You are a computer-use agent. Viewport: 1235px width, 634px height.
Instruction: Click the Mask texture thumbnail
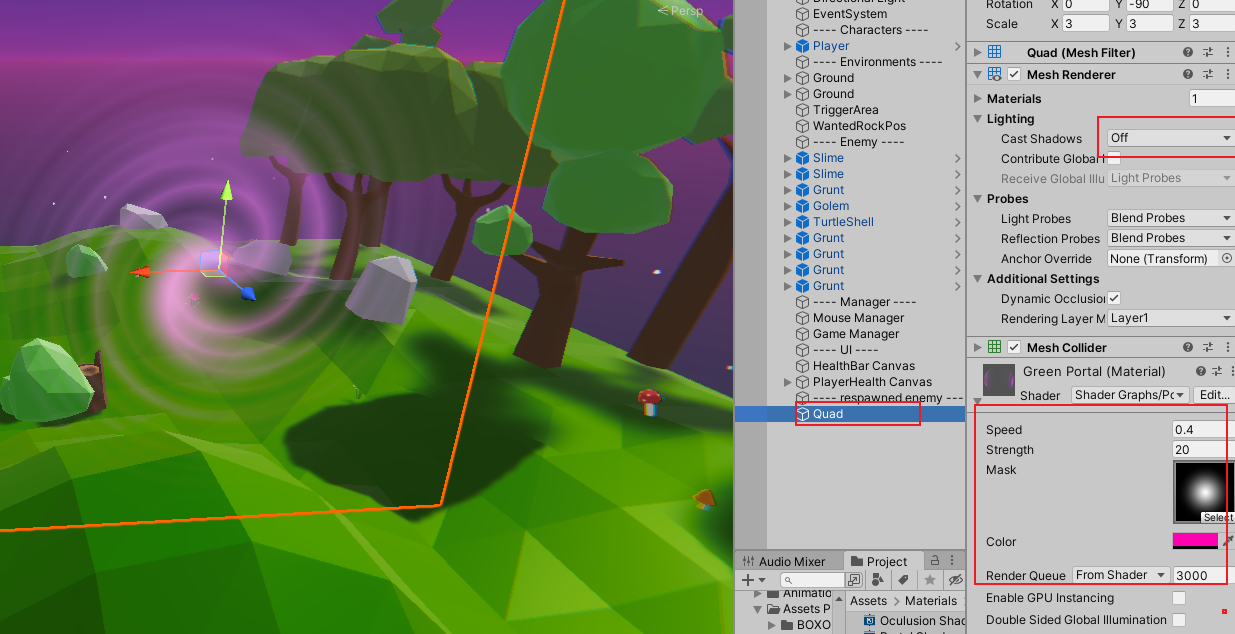coord(1204,491)
